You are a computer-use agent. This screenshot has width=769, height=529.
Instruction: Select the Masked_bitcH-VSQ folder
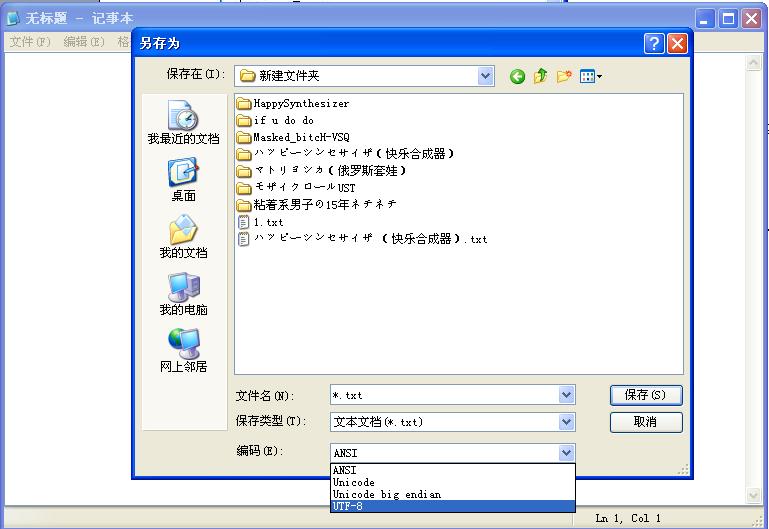293,137
